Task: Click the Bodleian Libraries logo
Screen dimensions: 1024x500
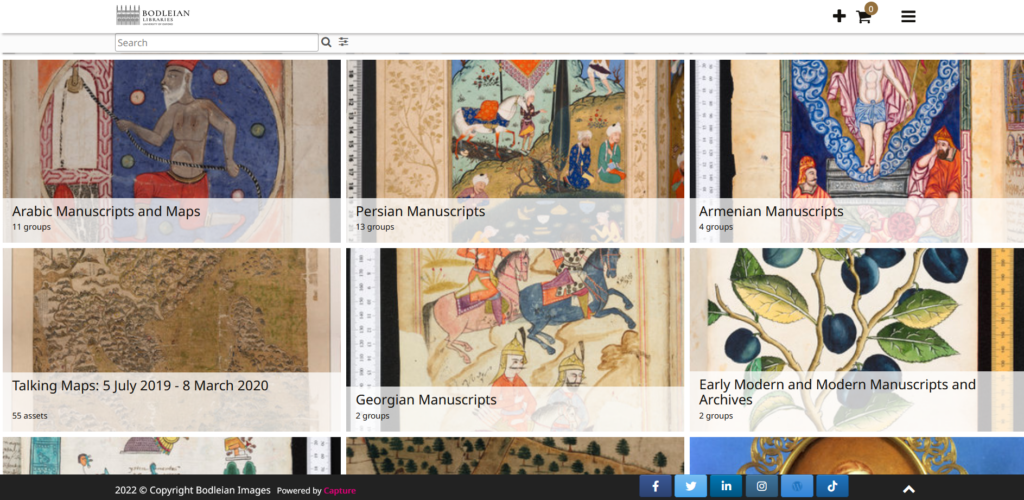Action: click(152, 15)
